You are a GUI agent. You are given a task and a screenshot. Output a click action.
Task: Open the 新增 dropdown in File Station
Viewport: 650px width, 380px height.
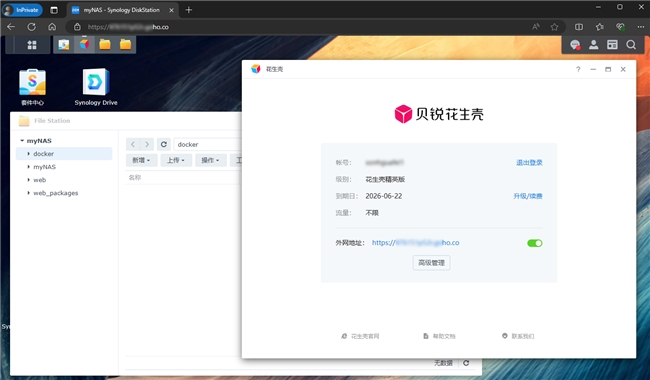click(141, 160)
